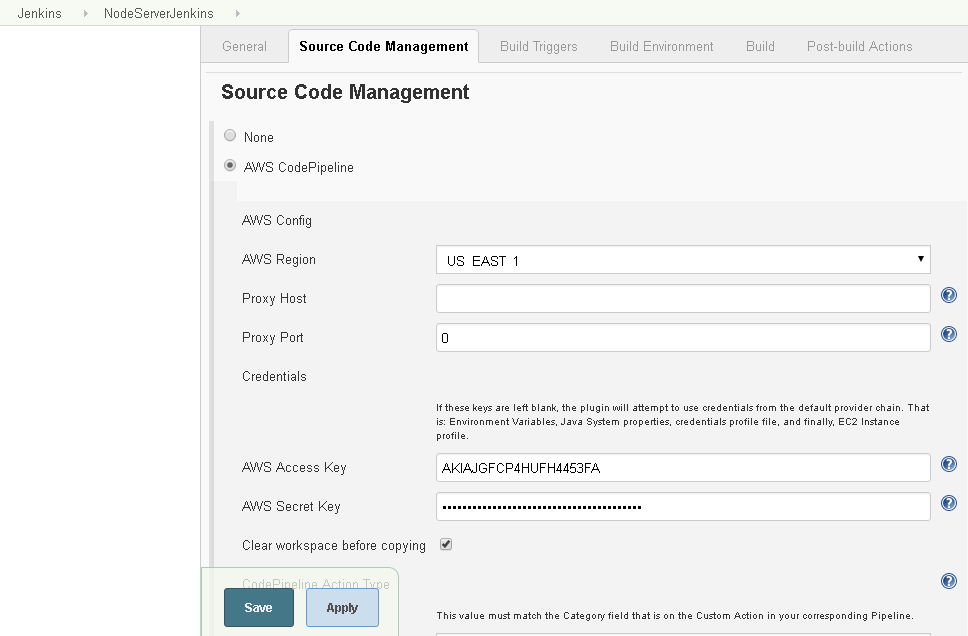The height and width of the screenshot is (636, 968).
Task: Click the Source Code Management heading
Action: pos(345,92)
